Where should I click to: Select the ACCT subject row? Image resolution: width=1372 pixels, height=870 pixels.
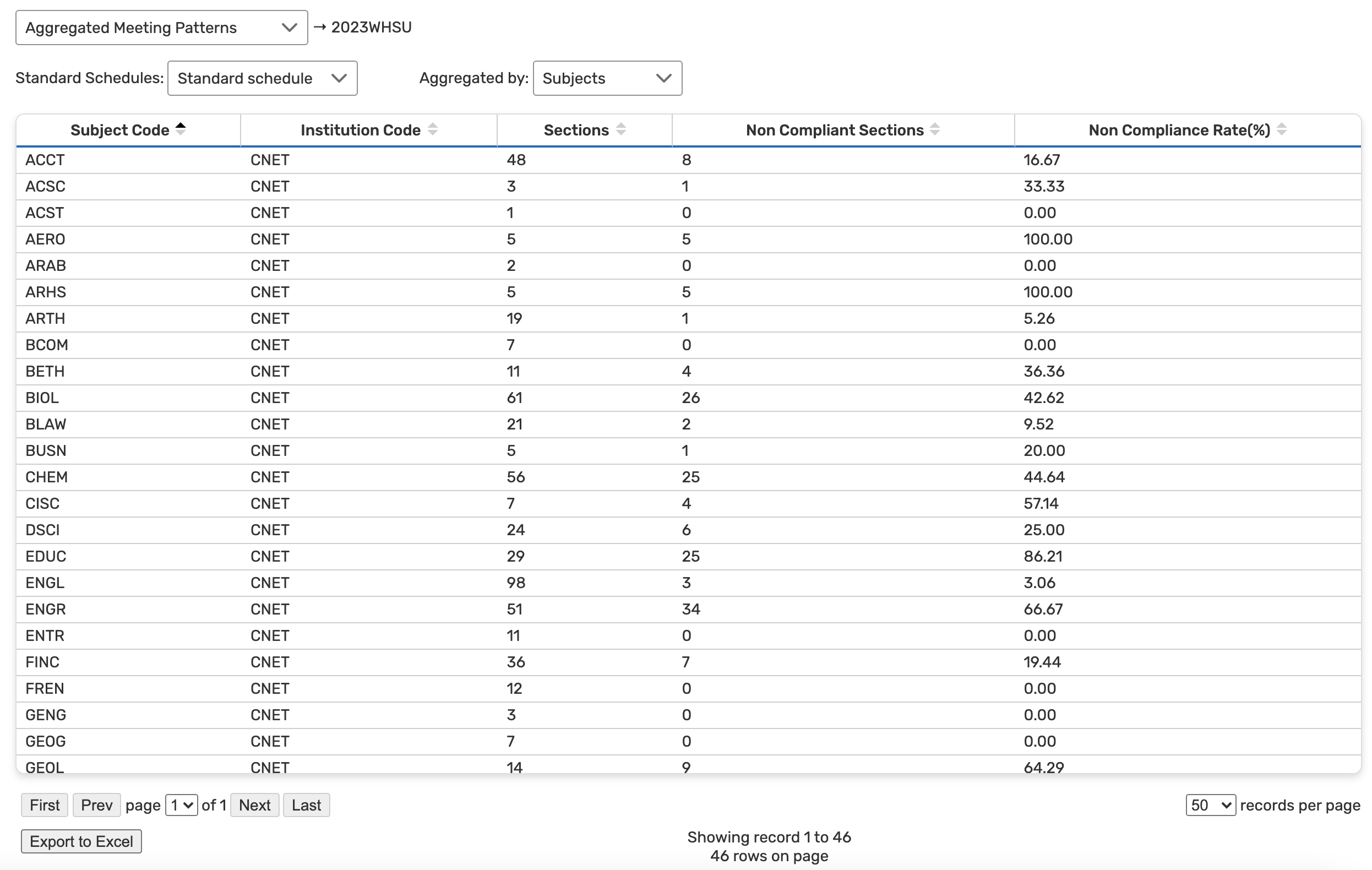pos(45,160)
